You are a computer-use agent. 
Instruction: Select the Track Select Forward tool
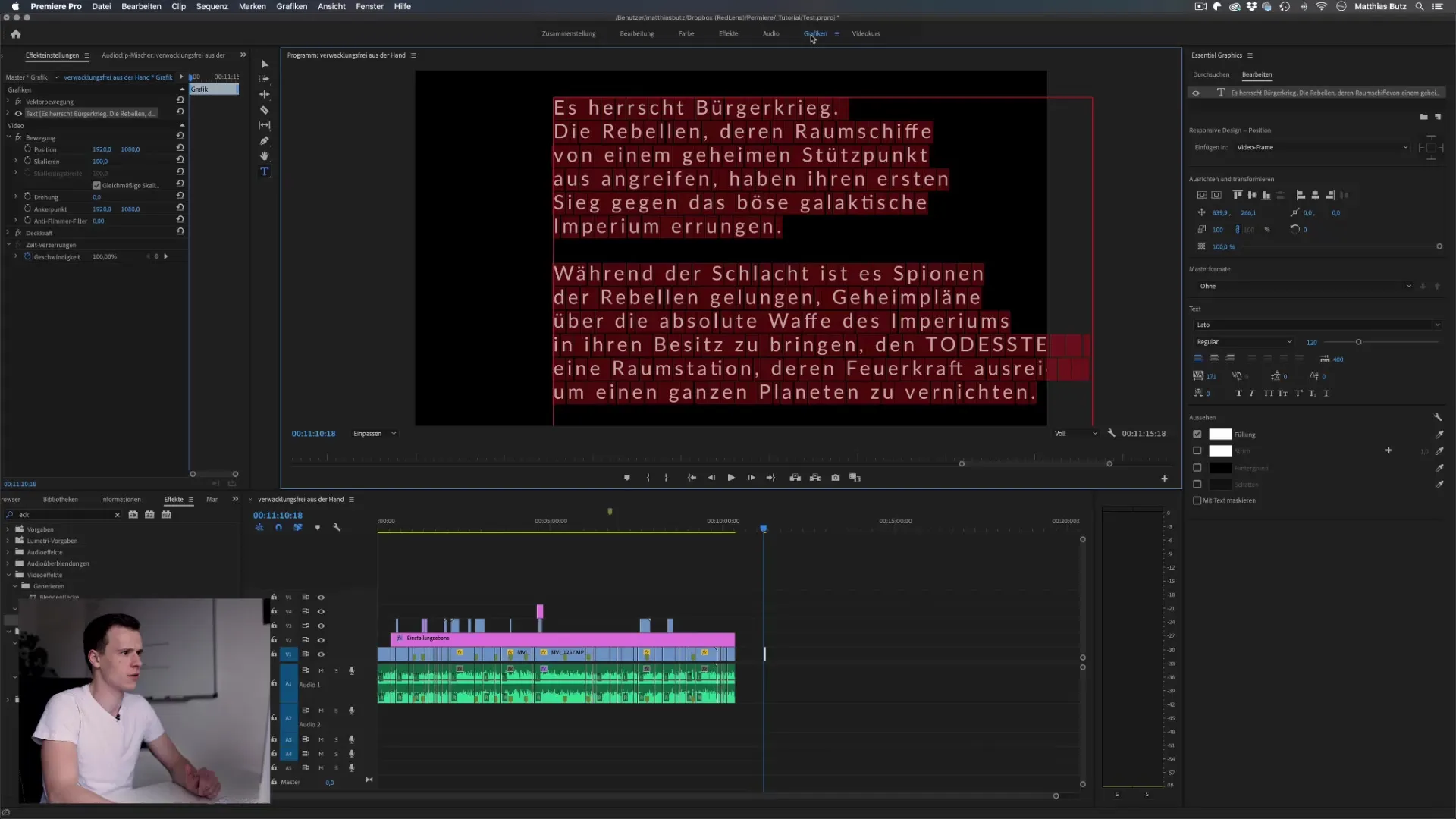pos(264,79)
